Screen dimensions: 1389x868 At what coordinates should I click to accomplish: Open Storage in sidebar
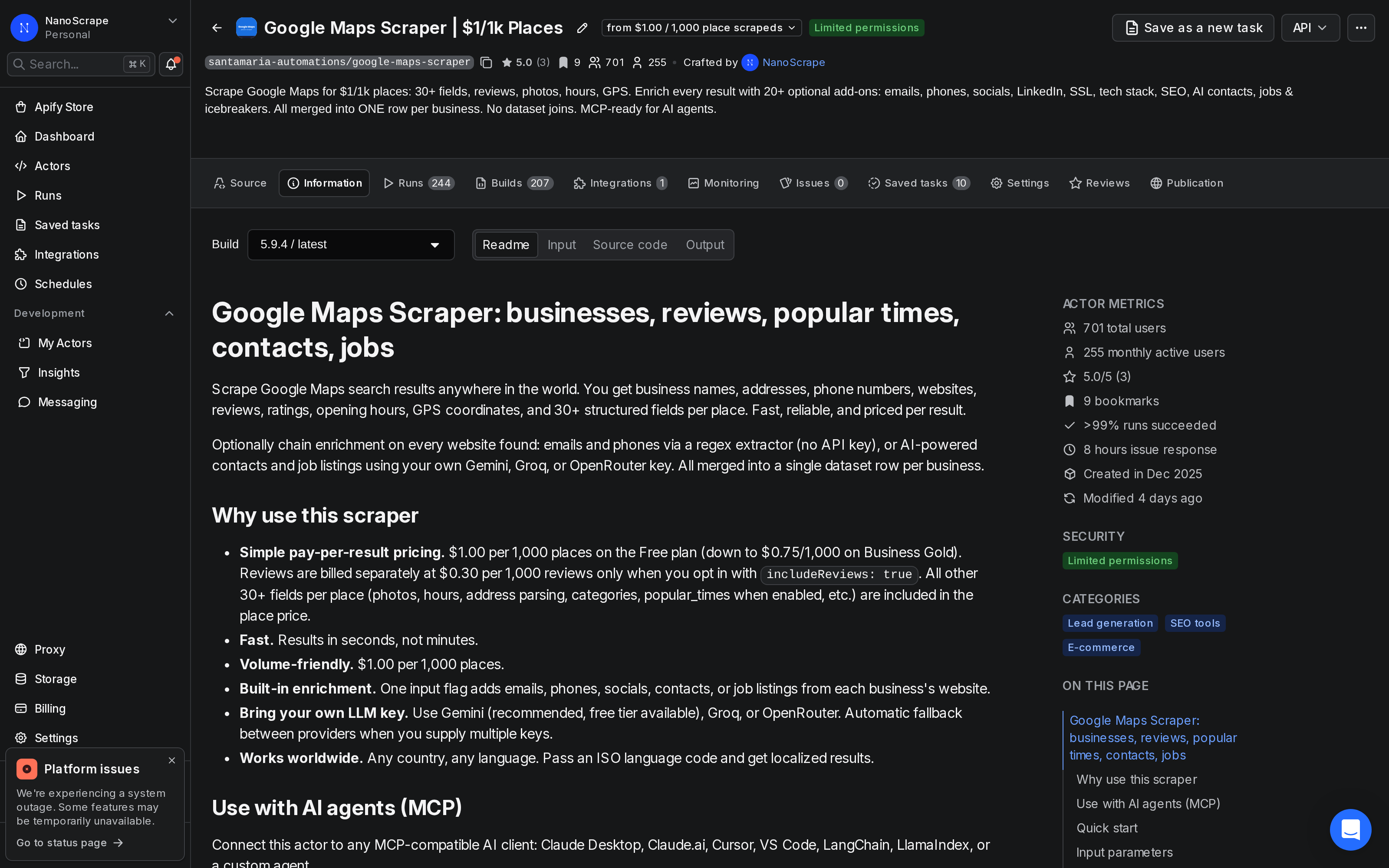click(x=95, y=679)
